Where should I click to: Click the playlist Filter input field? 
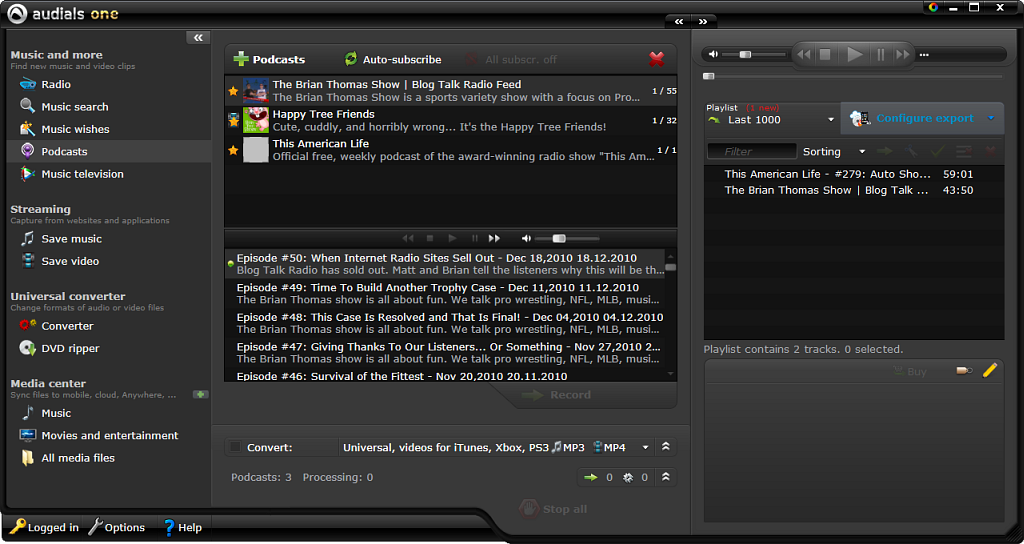tap(752, 152)
